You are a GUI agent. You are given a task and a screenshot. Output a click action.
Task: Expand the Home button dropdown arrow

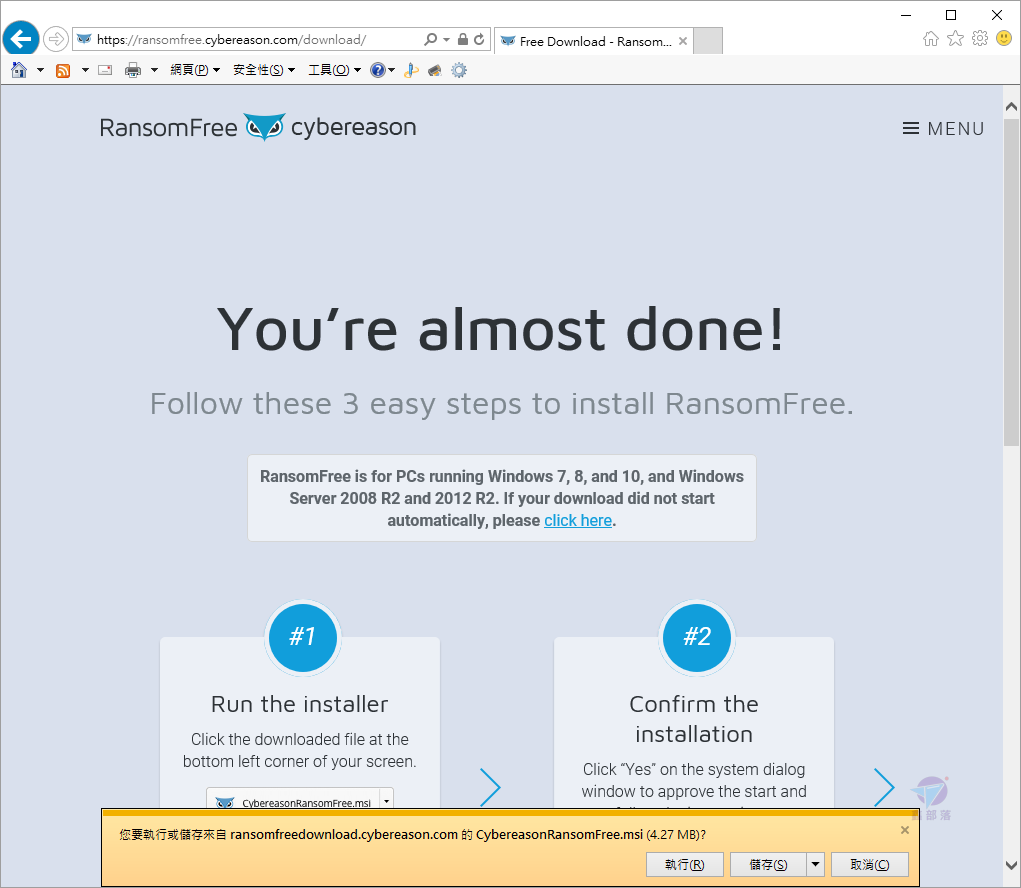pos(40,70)
